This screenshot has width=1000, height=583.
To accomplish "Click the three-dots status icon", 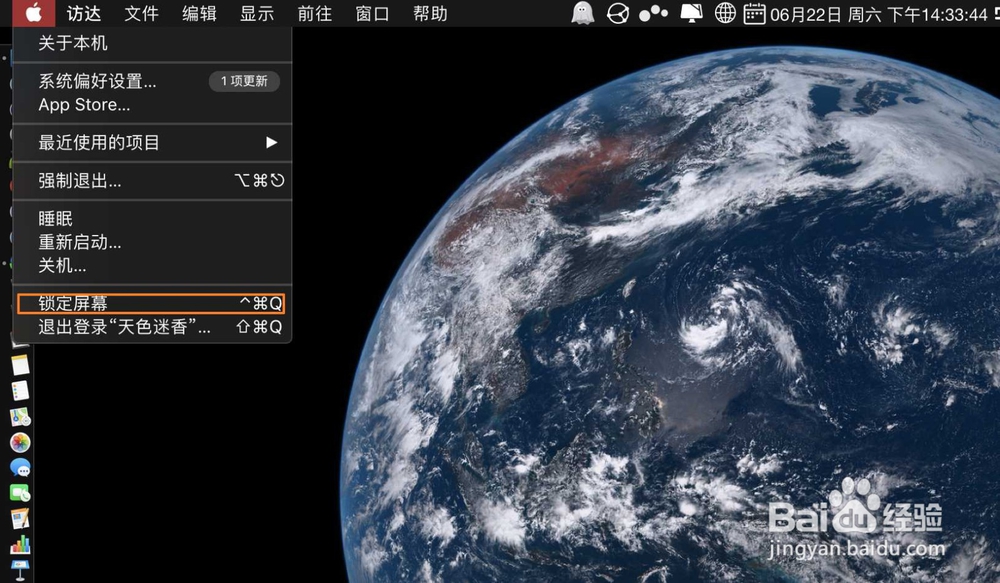I will click(653, 13).
